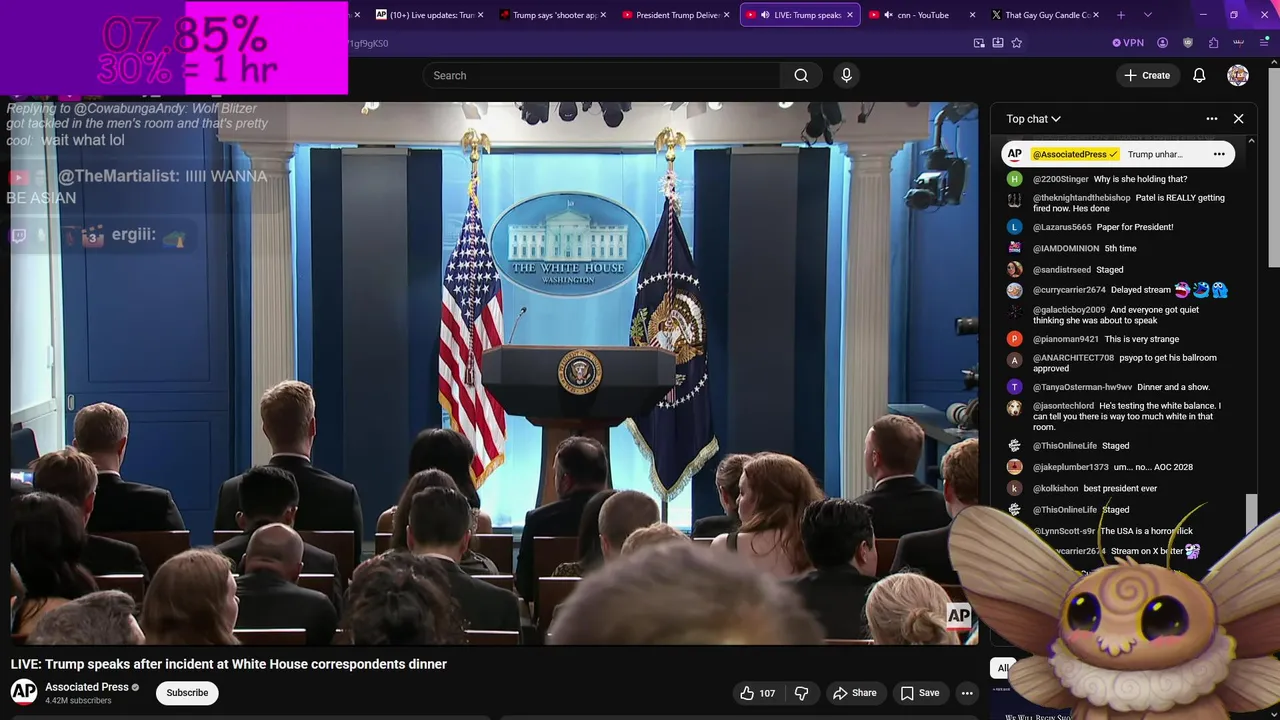Expand the Top chat dropdown
1280x720 pixels.
click(1033, 119)
